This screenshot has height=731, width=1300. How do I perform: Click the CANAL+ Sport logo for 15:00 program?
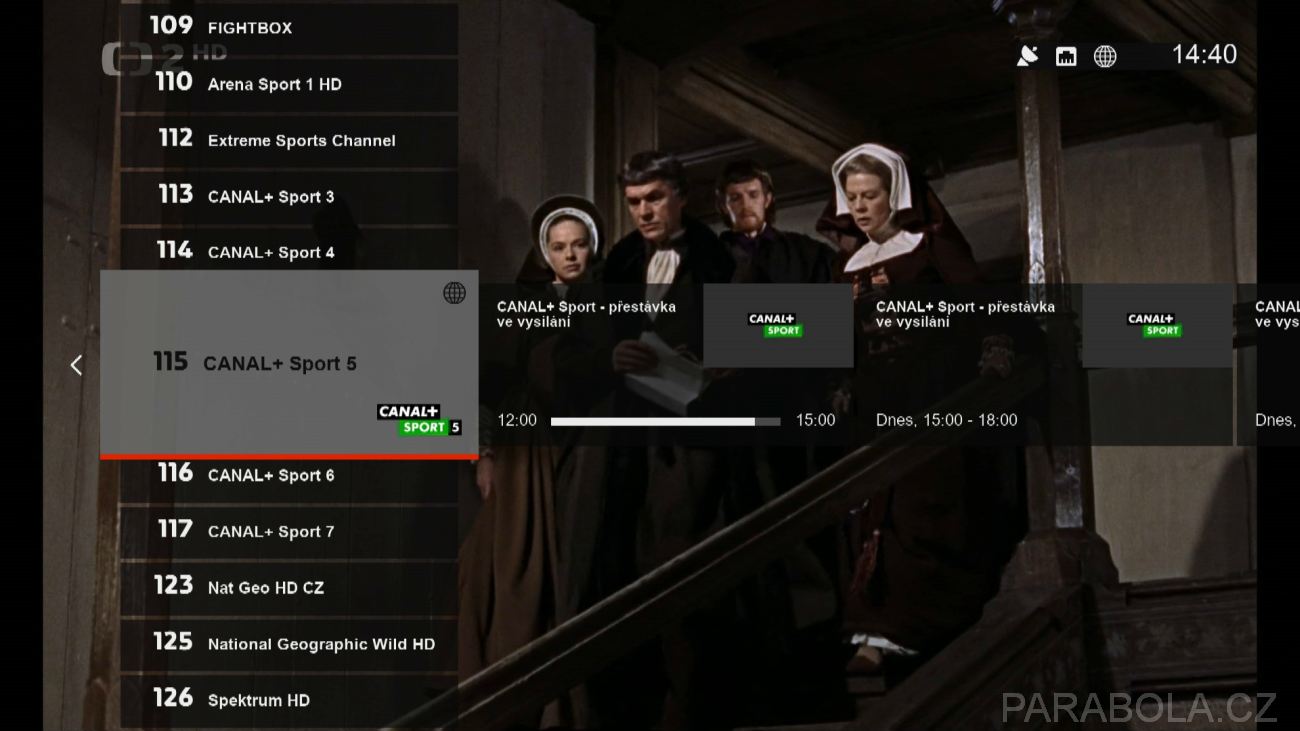pos(1157,325)
